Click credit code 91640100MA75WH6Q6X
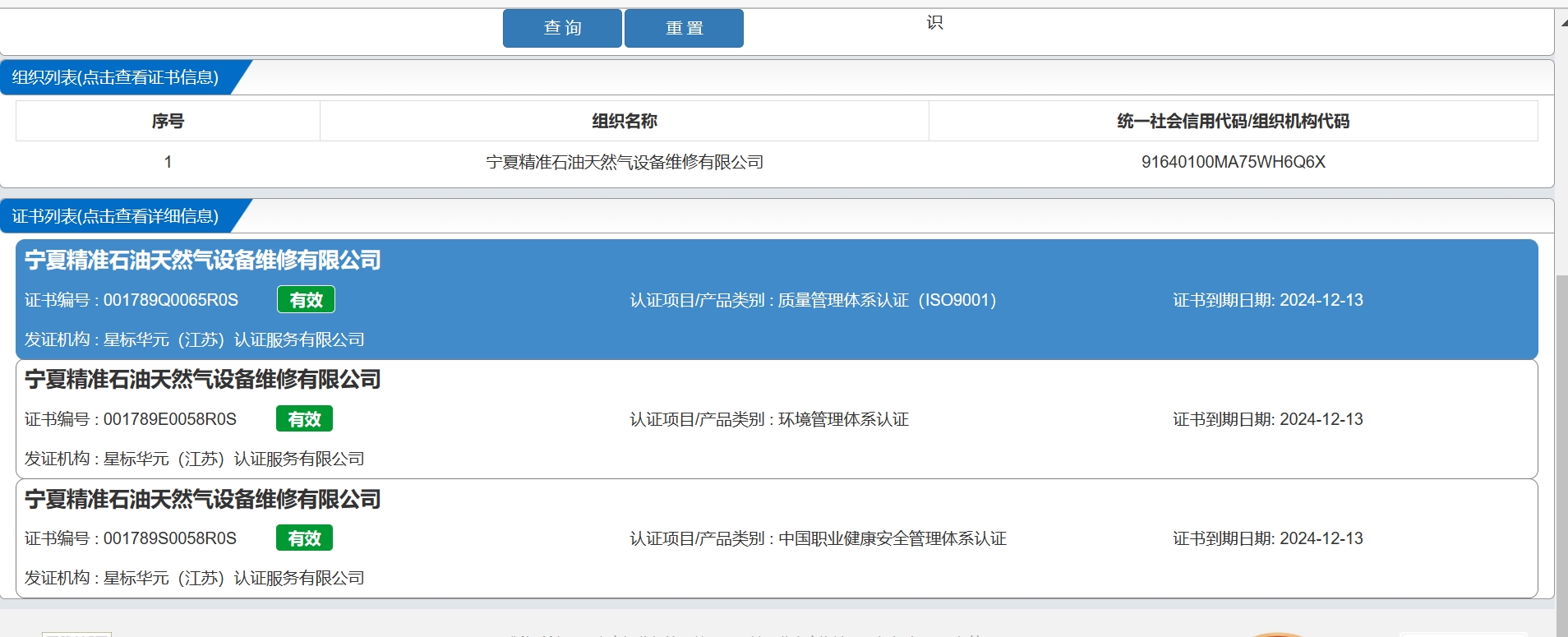 (1233, 162)
